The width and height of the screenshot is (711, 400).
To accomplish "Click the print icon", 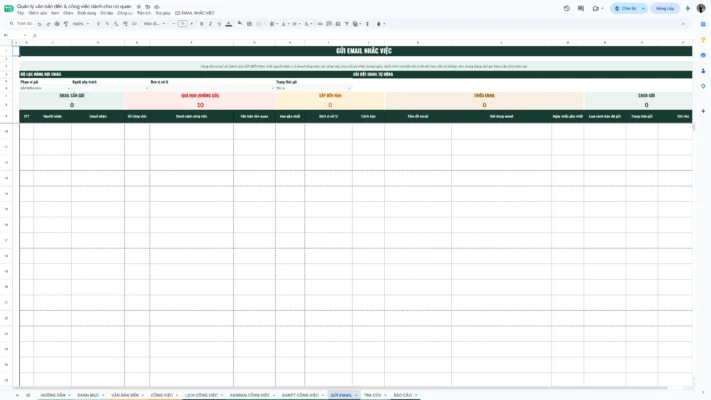I will [x=57, y=24].
